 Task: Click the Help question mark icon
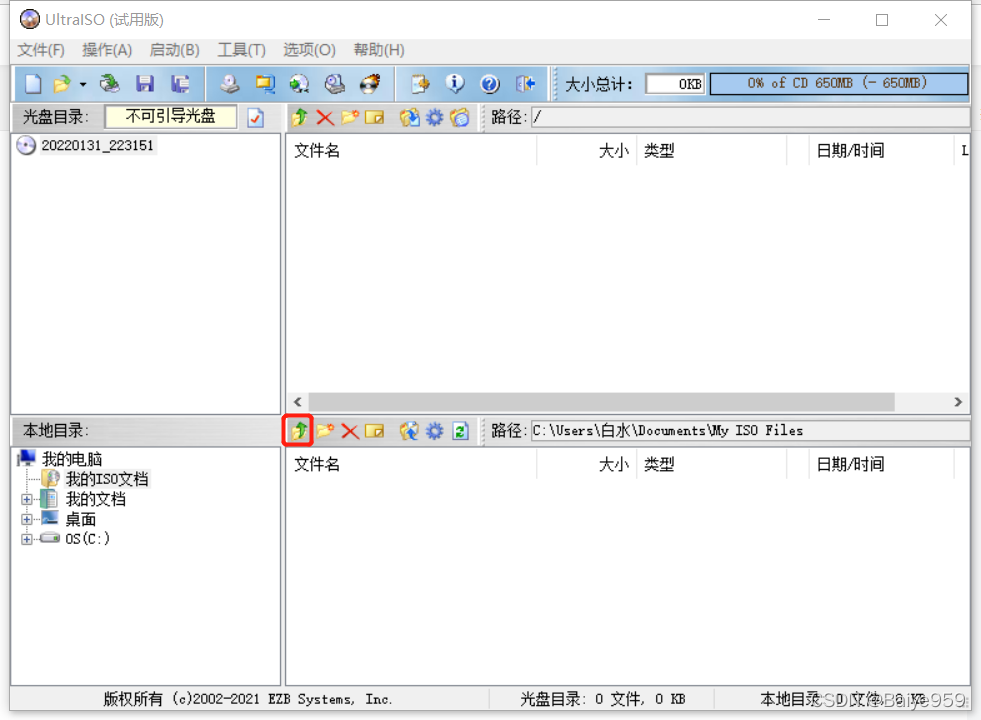point(490,83)
